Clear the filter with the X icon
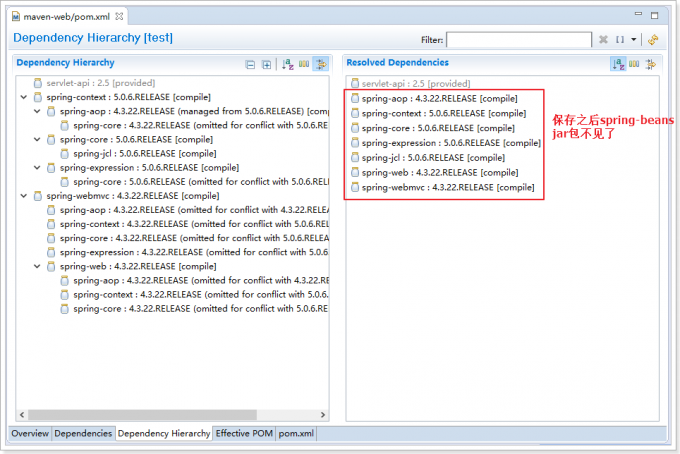Viewport: 680px width, 454px height. click(603, 40)
